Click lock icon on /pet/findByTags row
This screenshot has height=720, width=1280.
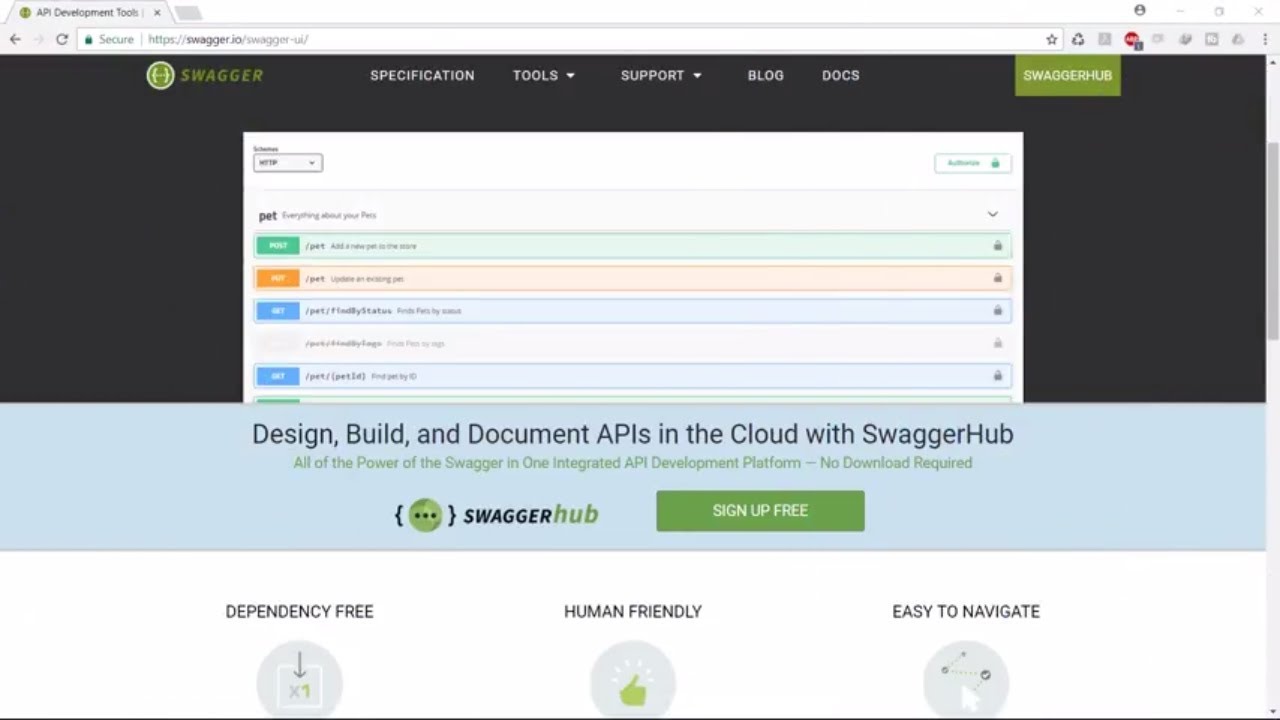pyautogui.click(x=997, y=343)
